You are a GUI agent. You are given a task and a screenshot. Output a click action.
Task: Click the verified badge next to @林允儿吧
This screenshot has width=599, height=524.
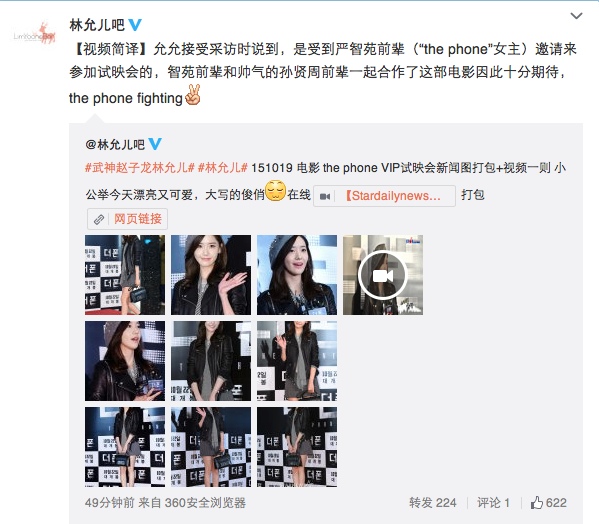(155, 144)
